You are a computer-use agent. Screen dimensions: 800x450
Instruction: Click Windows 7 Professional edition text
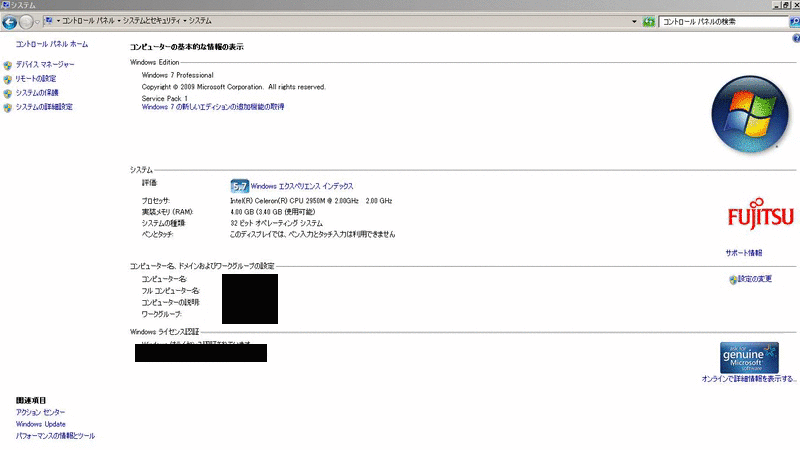[178, 75]
